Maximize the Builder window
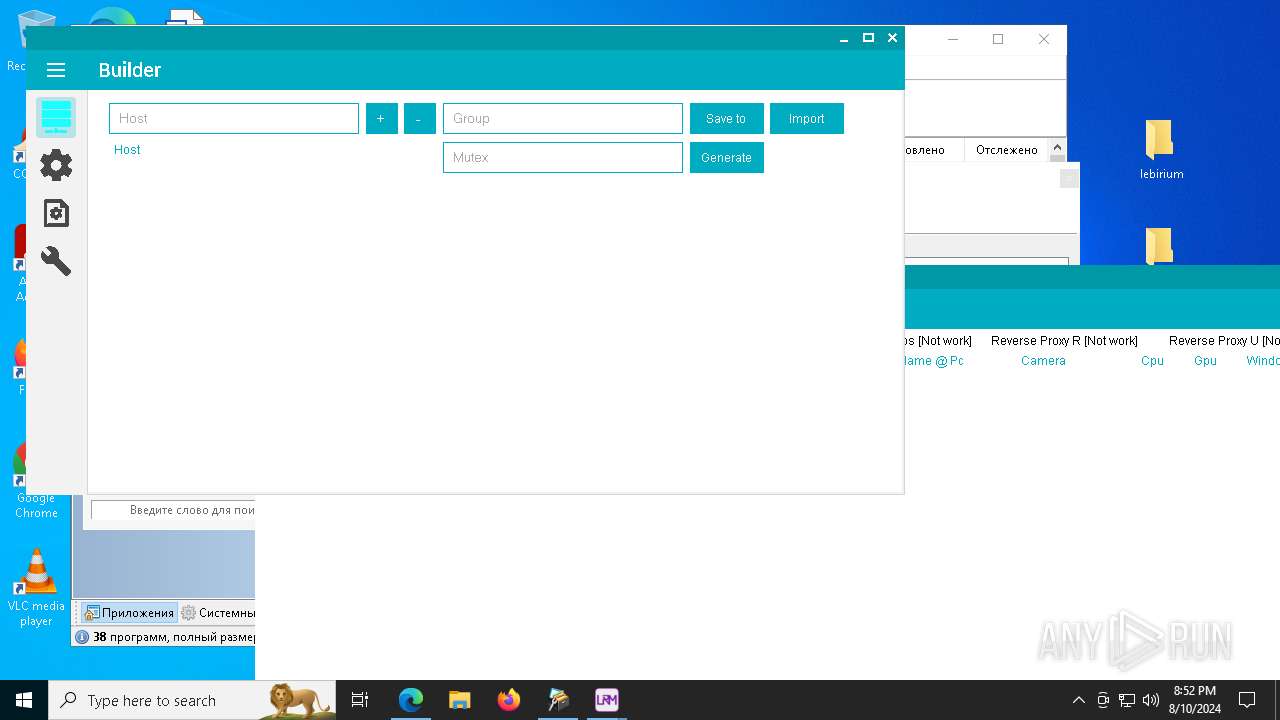The height and width of the screenshot is (720, 1280). [868, 38]
